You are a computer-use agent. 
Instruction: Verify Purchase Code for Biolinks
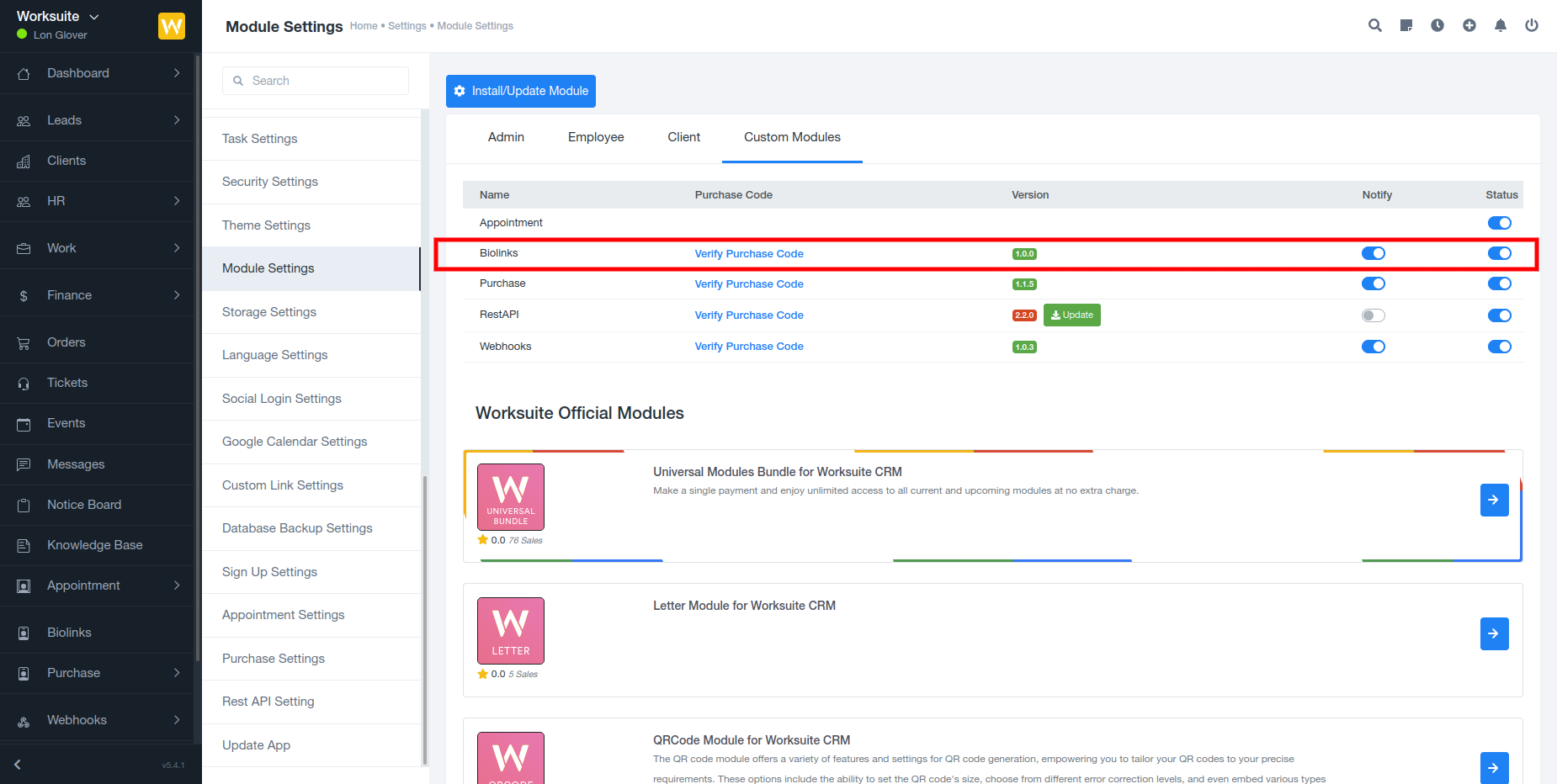point(749,253)
